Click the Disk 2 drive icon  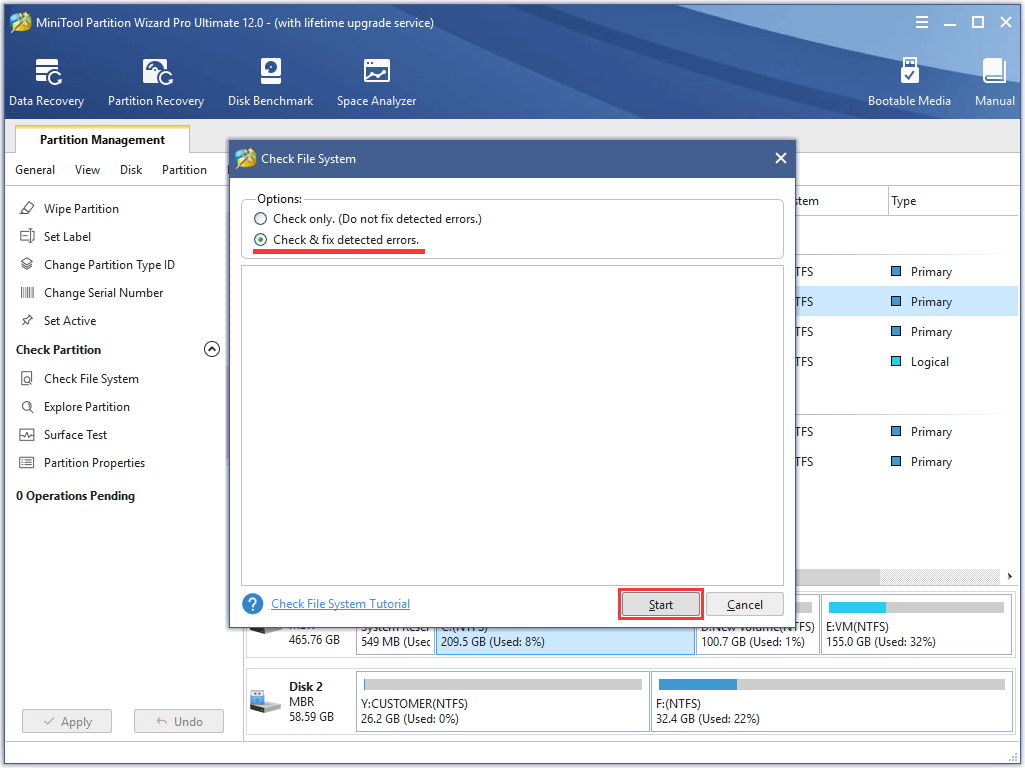point(265,701)
